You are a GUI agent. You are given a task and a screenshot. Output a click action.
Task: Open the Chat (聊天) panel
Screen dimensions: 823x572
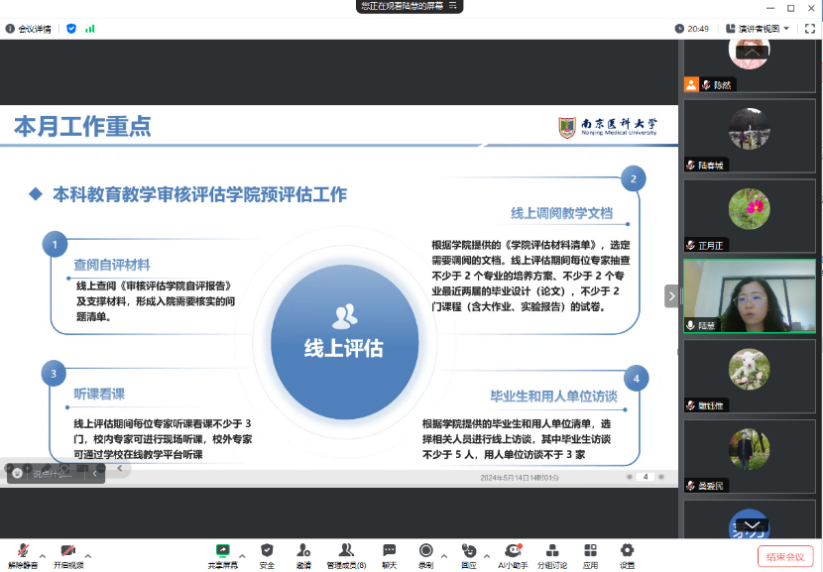tap(389, 551)
